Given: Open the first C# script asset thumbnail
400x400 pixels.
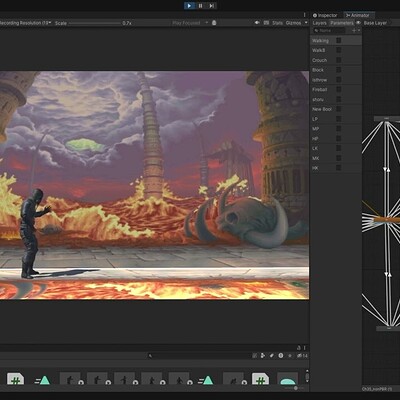Looking at the screenshot, I should point(15,379).
